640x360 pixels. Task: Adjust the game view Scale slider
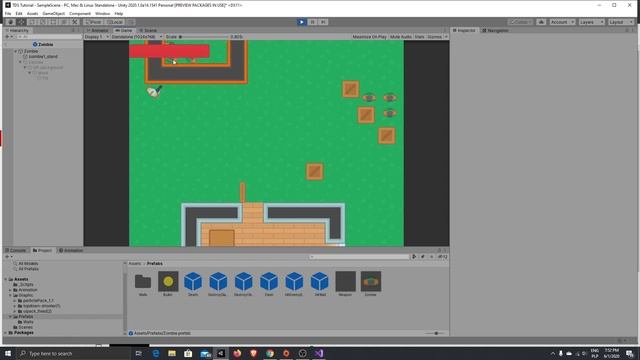pos(203,37)
